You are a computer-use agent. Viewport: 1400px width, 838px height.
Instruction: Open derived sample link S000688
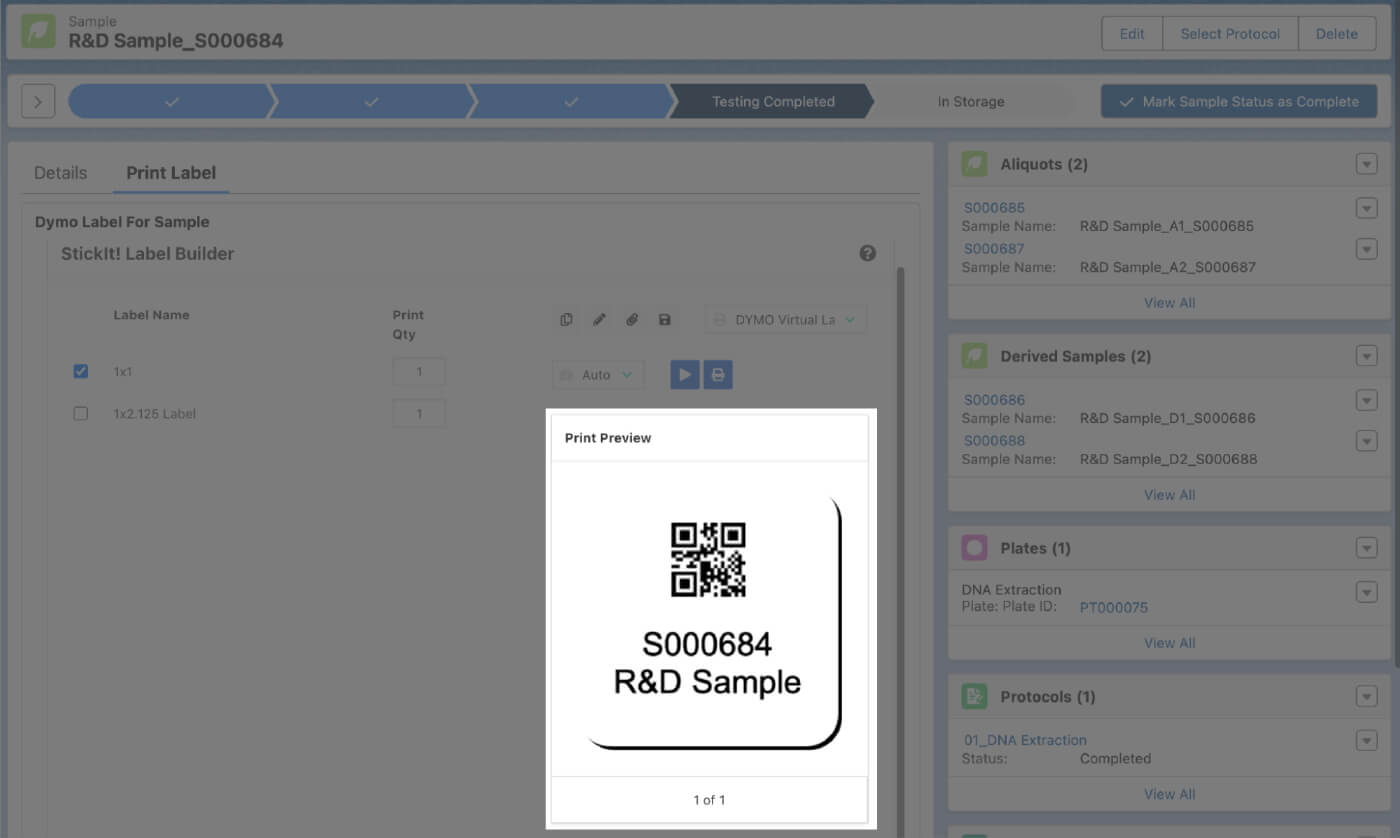click(x=994, y=441)
